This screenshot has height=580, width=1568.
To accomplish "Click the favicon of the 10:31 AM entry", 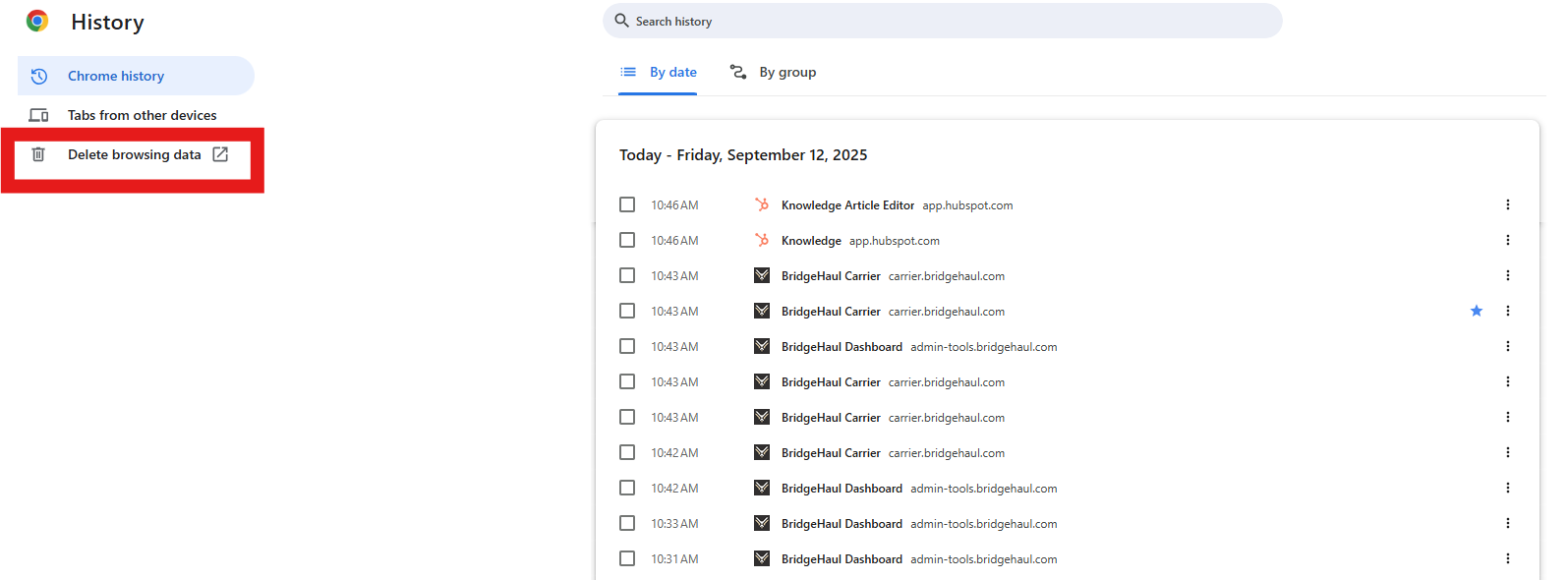I will coord(762,558).
